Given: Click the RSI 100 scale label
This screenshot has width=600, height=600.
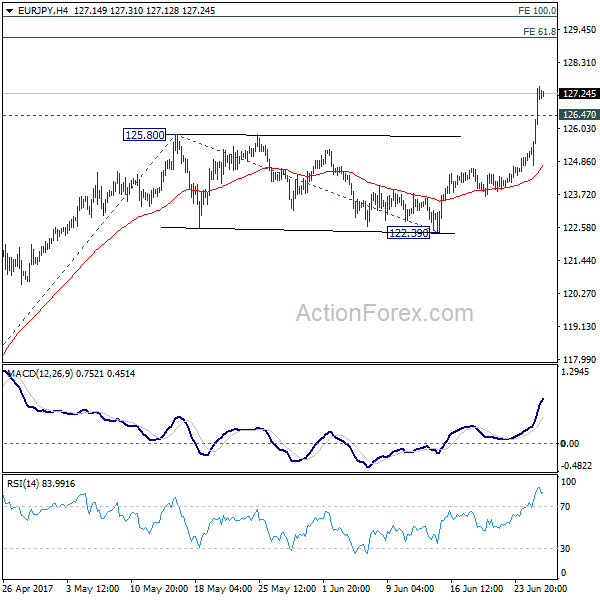Looking at the screenshot, I should pos(568,482).
